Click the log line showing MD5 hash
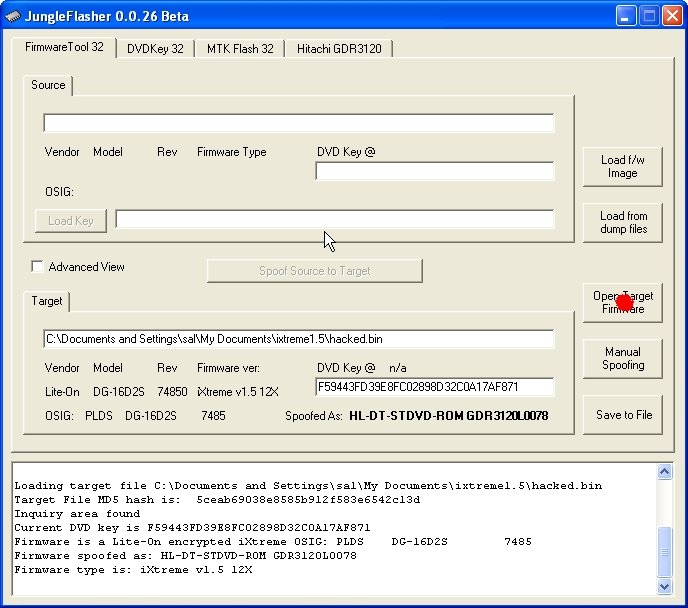The height and width of the screenshot is (608, 688). point(217,500)
